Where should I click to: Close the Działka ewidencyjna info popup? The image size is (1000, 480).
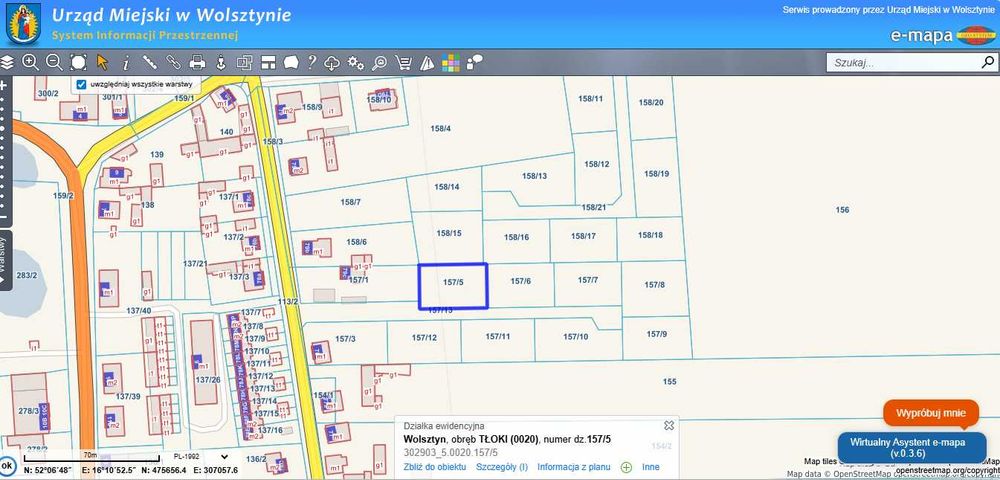(x=669, y=425)
